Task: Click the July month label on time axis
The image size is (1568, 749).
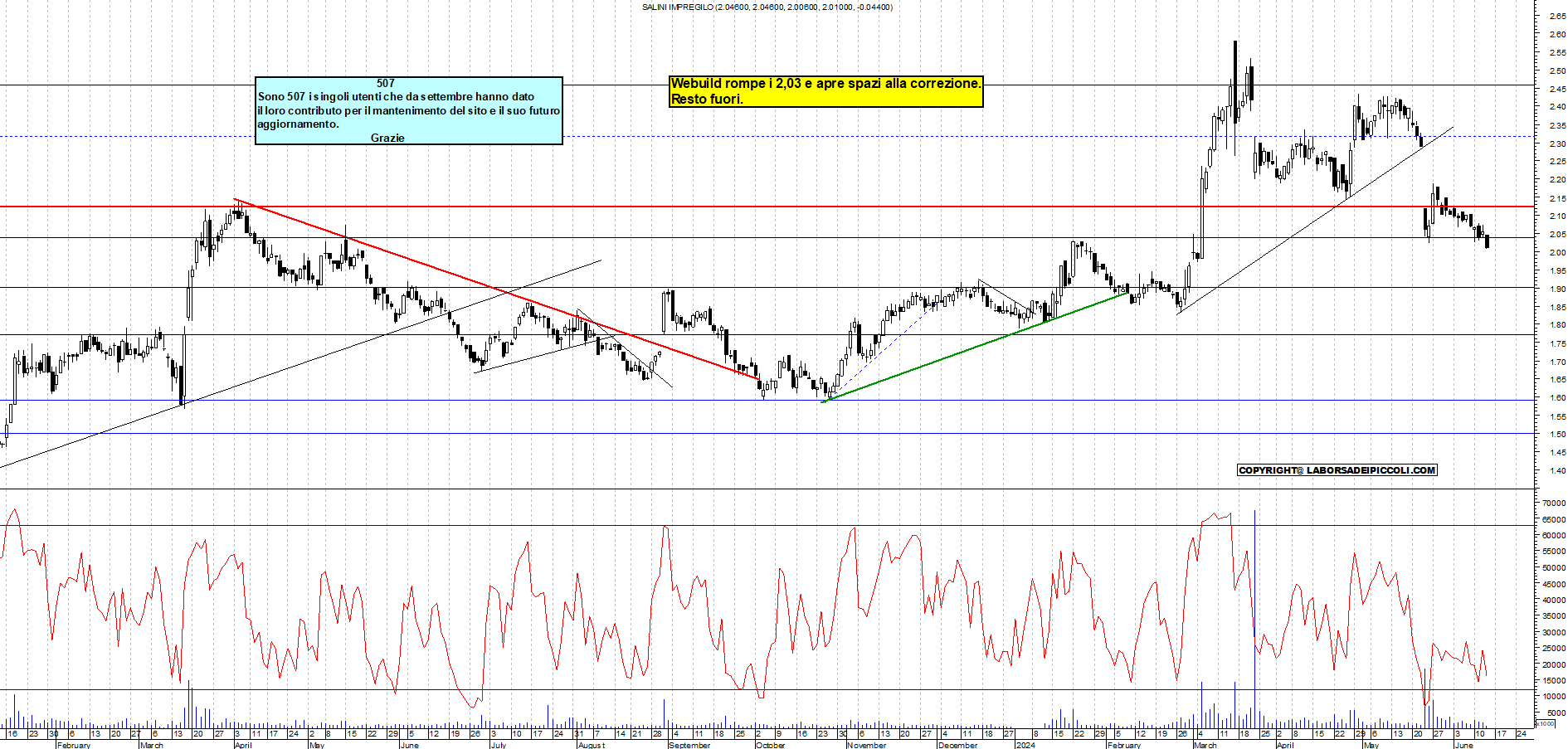Action: [498, 745]
